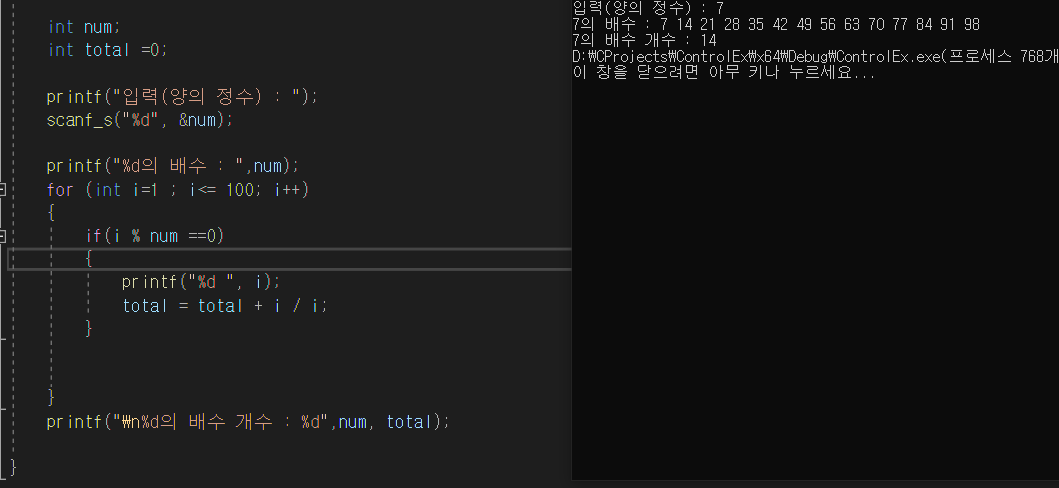Click the "total = total + i / i;" line
The height and width of the screenshot is (488, 1059).
tap(225, 306)
